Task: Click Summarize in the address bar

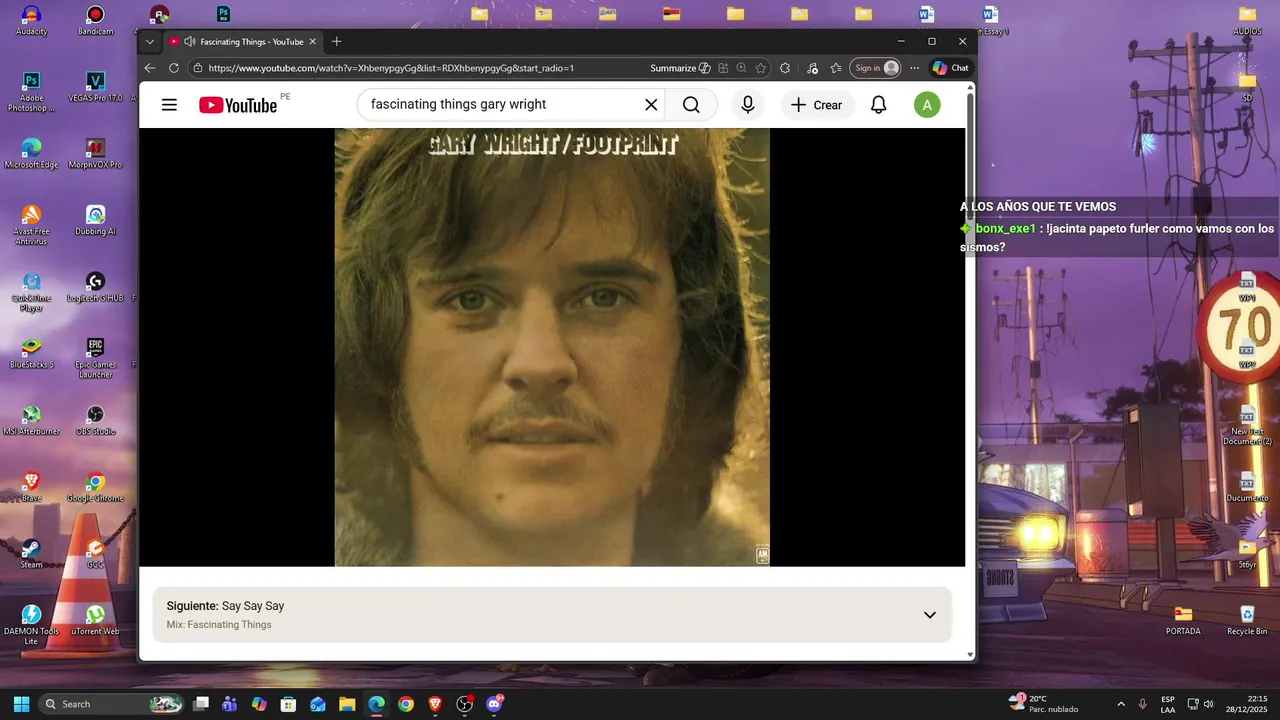Action: (680, 68)
